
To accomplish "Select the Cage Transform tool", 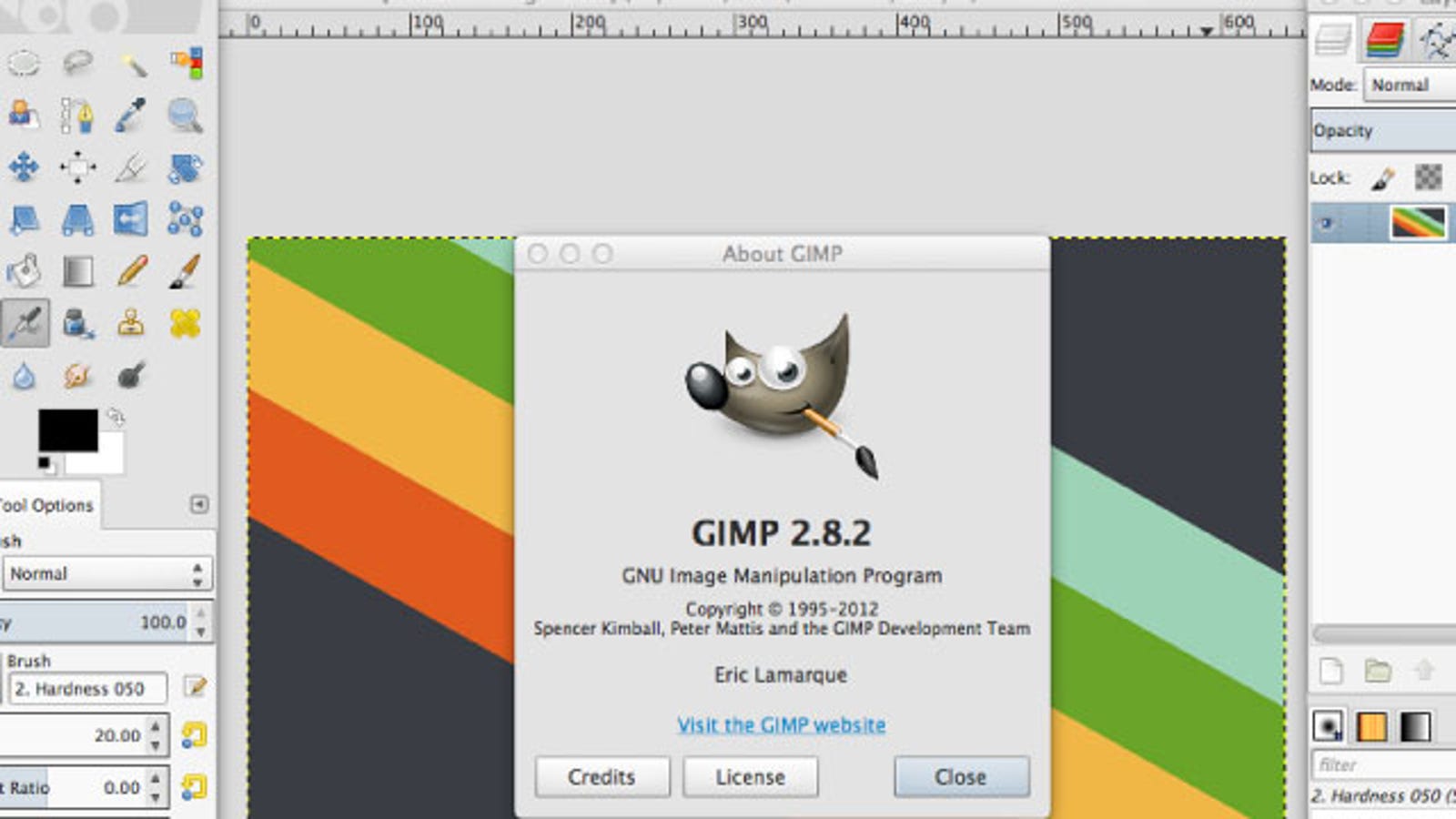I will [x=186, y=219].
